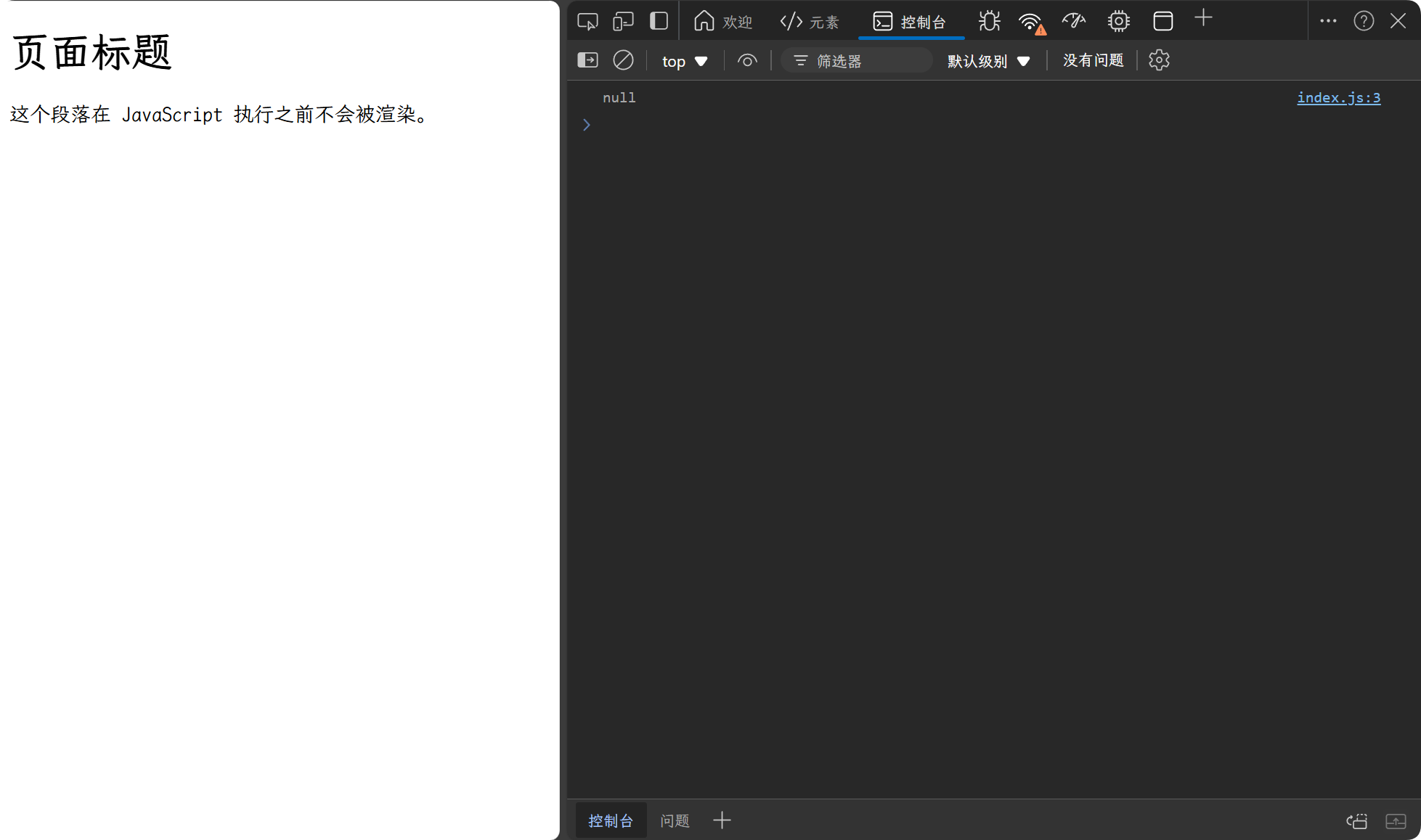Click the inspect/element picker icon
Screen dimensions: 1421x840
pos(587,20)
